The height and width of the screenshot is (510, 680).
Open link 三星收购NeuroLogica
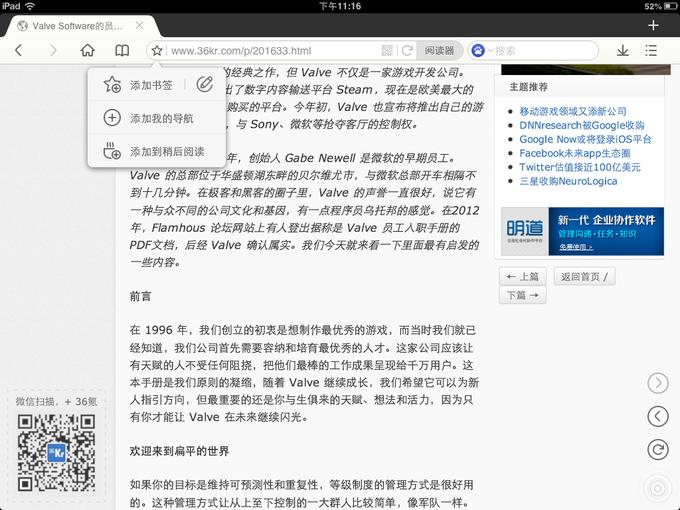(568, 181)
